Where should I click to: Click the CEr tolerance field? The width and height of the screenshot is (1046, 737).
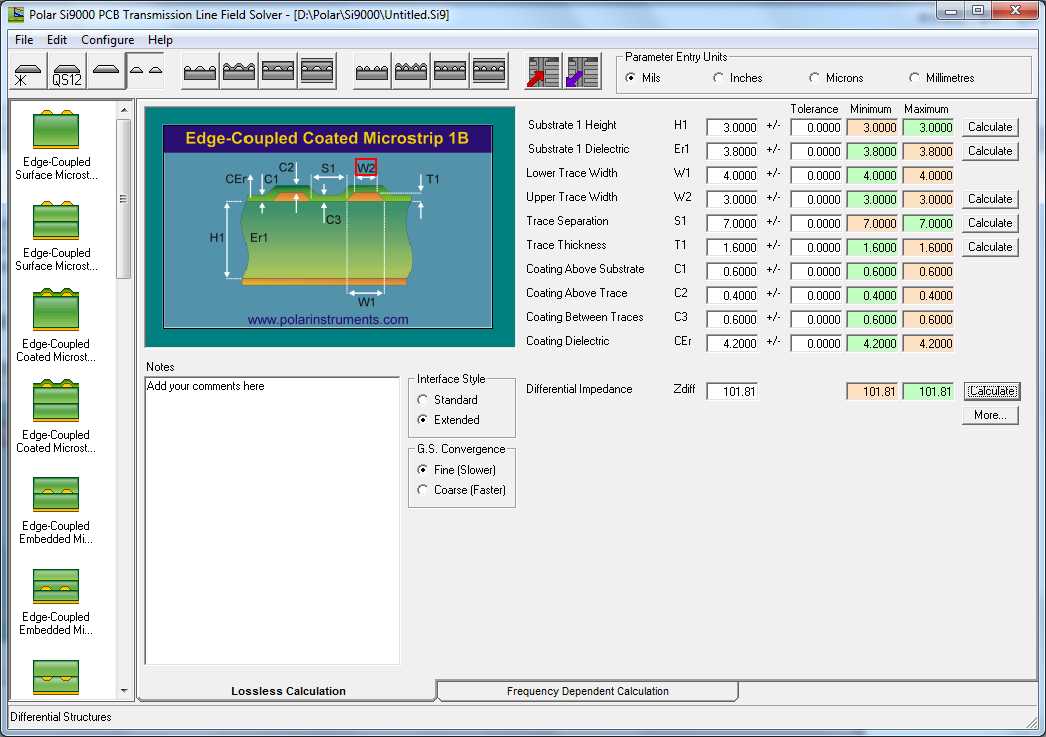coord(817,343)
